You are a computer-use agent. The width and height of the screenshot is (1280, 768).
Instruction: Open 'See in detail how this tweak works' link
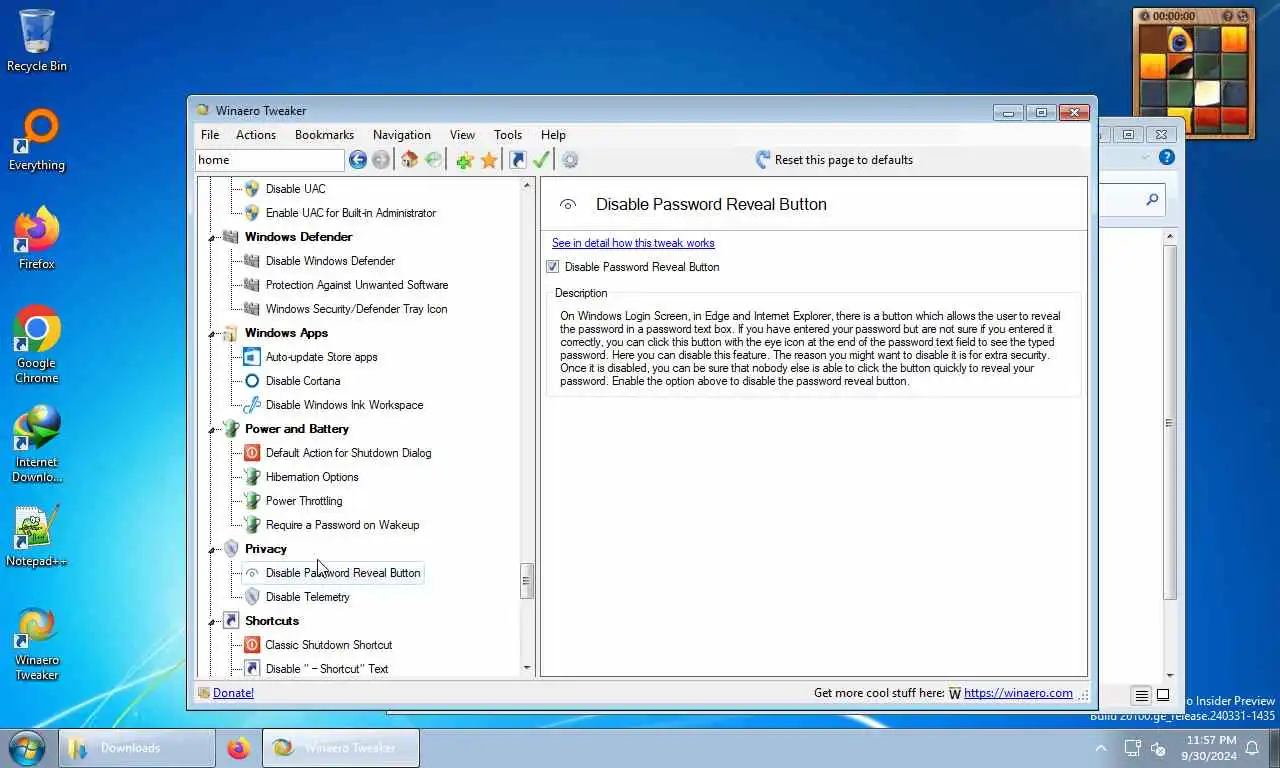633,243
